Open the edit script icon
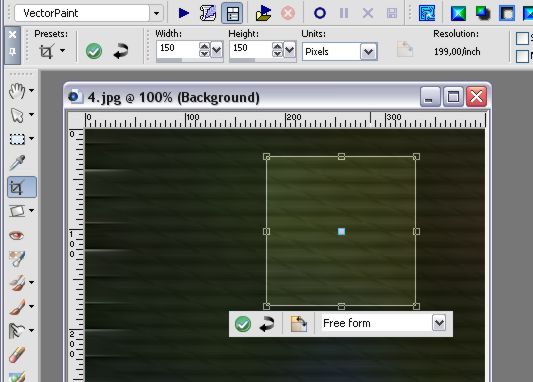 pos(207,13)
